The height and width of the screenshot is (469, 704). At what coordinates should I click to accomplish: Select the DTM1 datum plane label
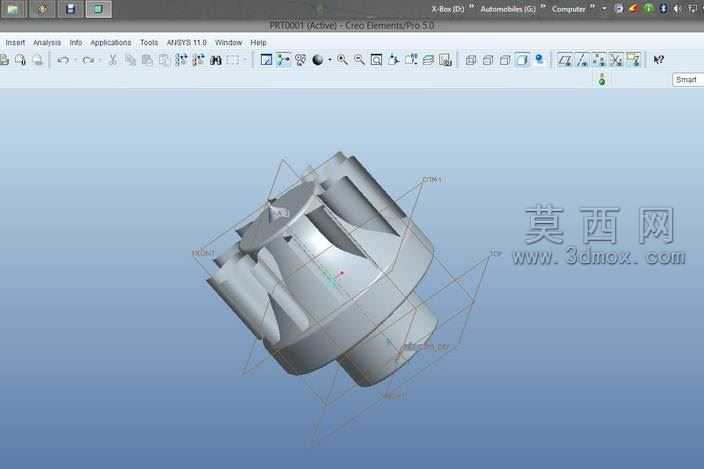pos(431,180)
